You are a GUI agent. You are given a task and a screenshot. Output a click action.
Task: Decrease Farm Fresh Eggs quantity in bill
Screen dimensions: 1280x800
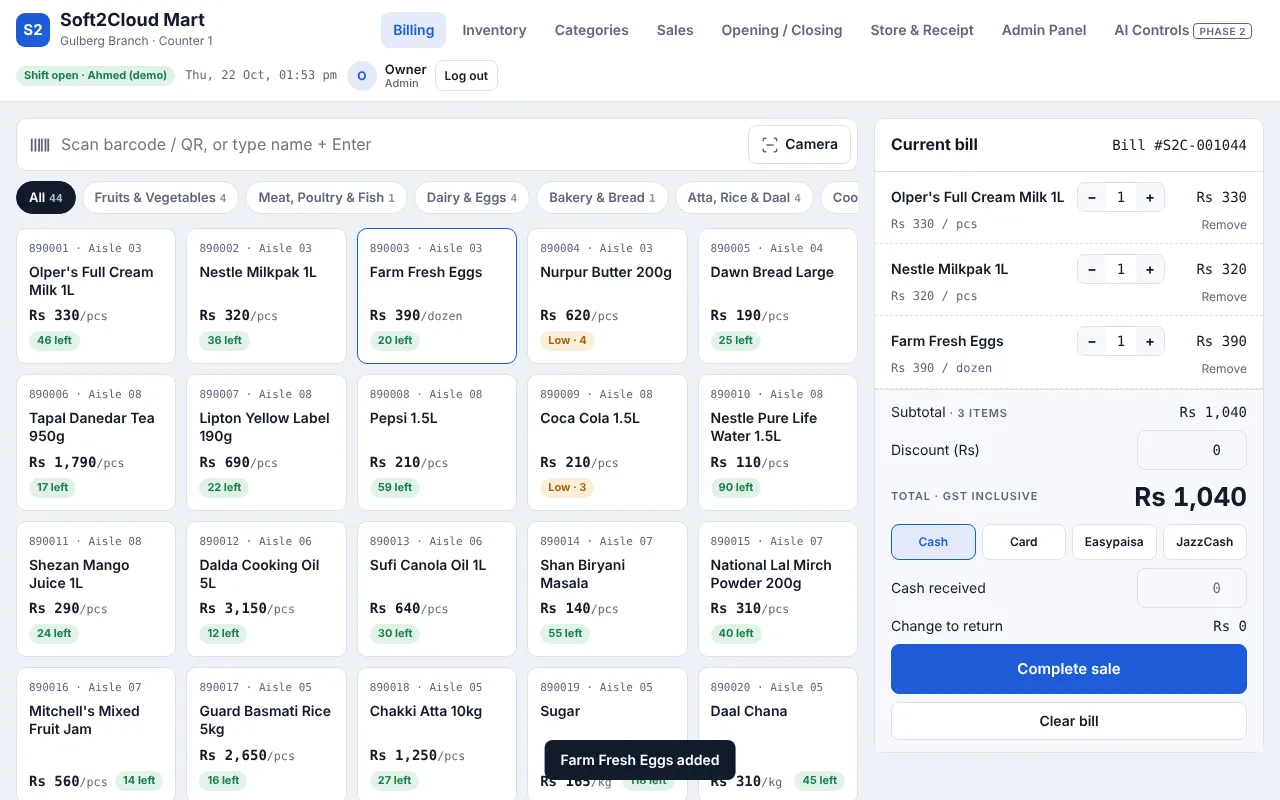(x=1092, y=342)
